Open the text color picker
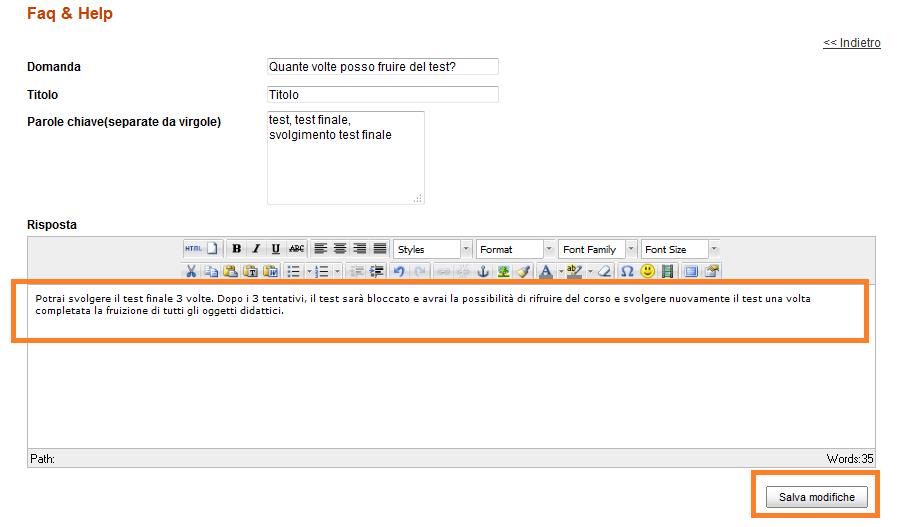Image resolution: width=904 pixels, height=527 pixels. tap(545, 271)
